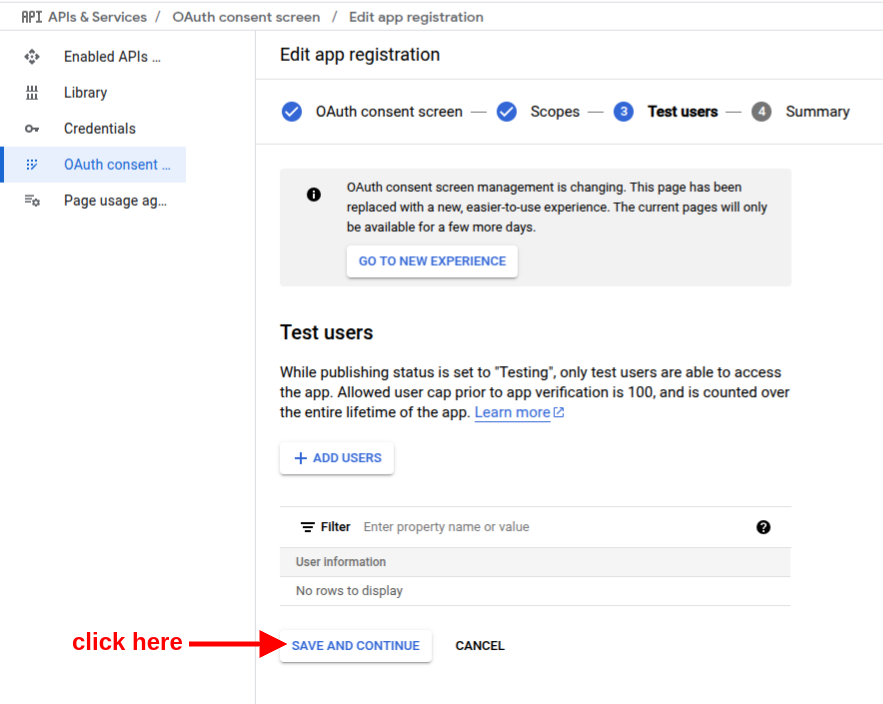Click the Page usage agreements icon
The height and width of the screenshot is (704, 883).
click(x=32, y=201)
